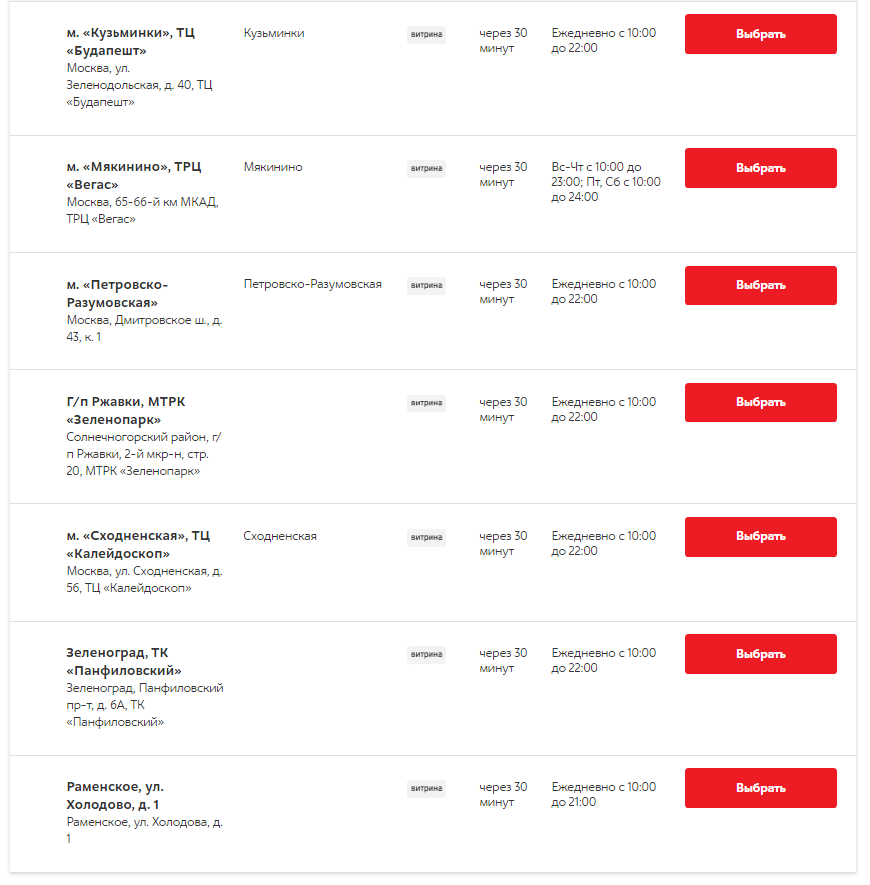Click the Кузьминки metro station label

point(274,33)
